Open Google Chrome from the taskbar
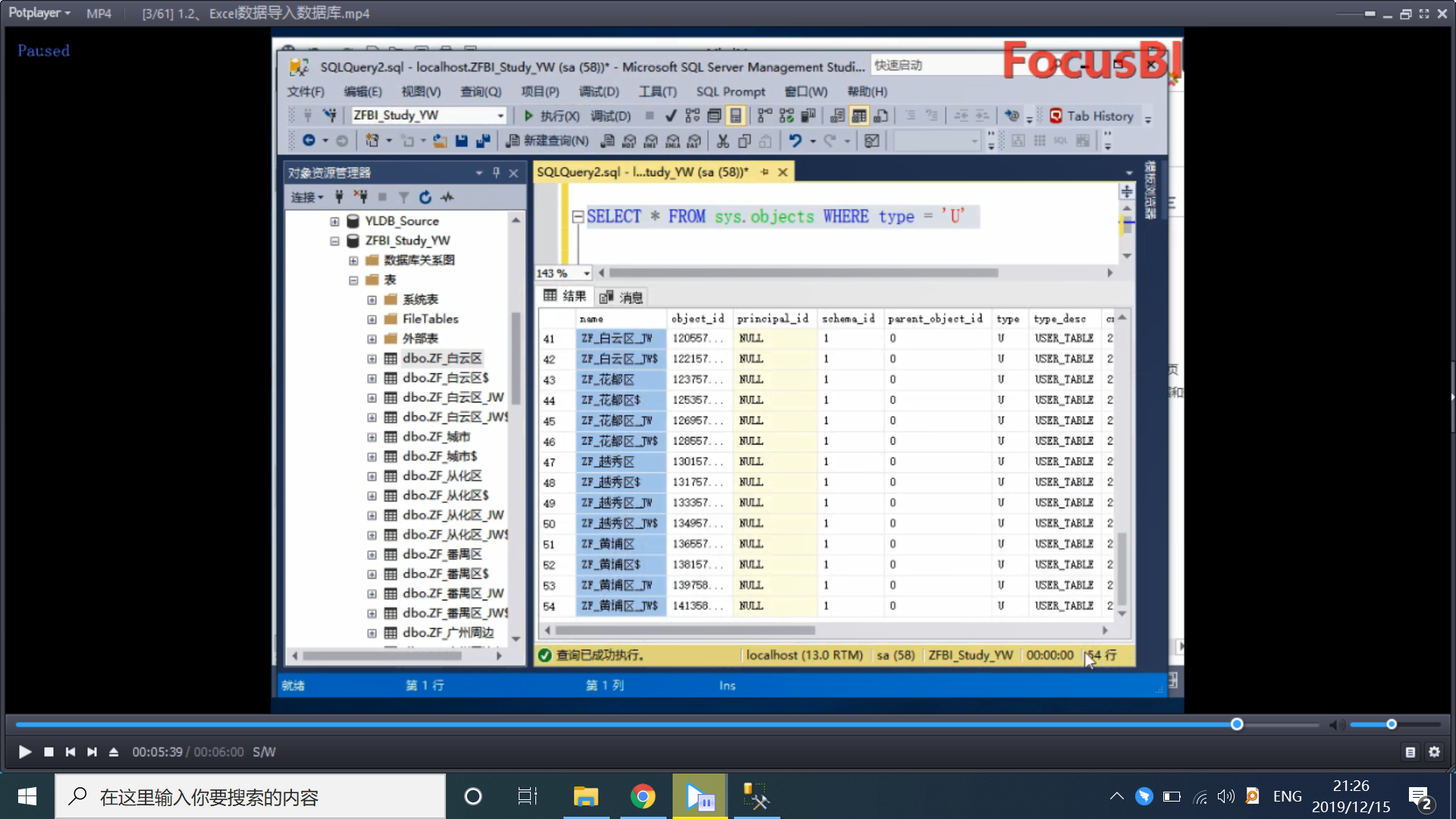This screenshot has height=819, width=1456. click(642, 796)
